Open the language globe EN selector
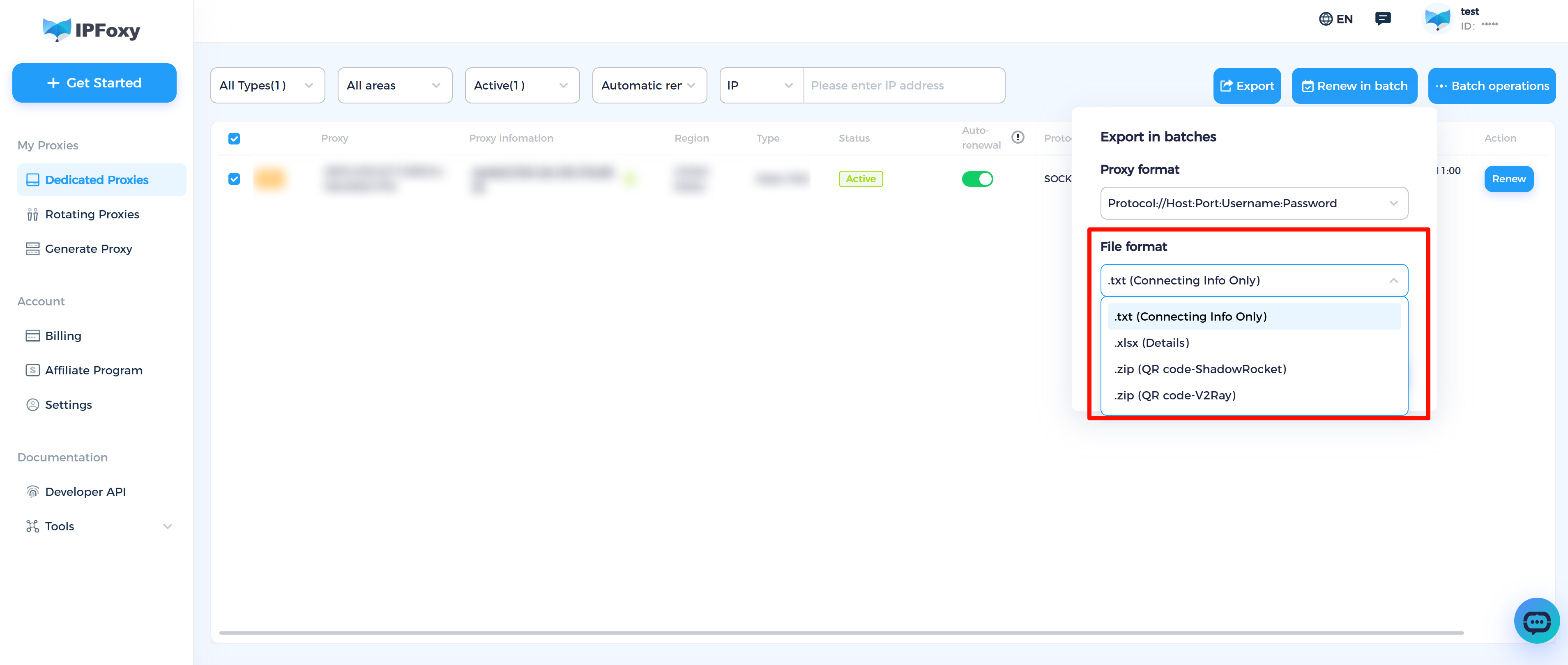This screenshot has height=665, width=1568. pyautogui.click(x=1335, y=19)
